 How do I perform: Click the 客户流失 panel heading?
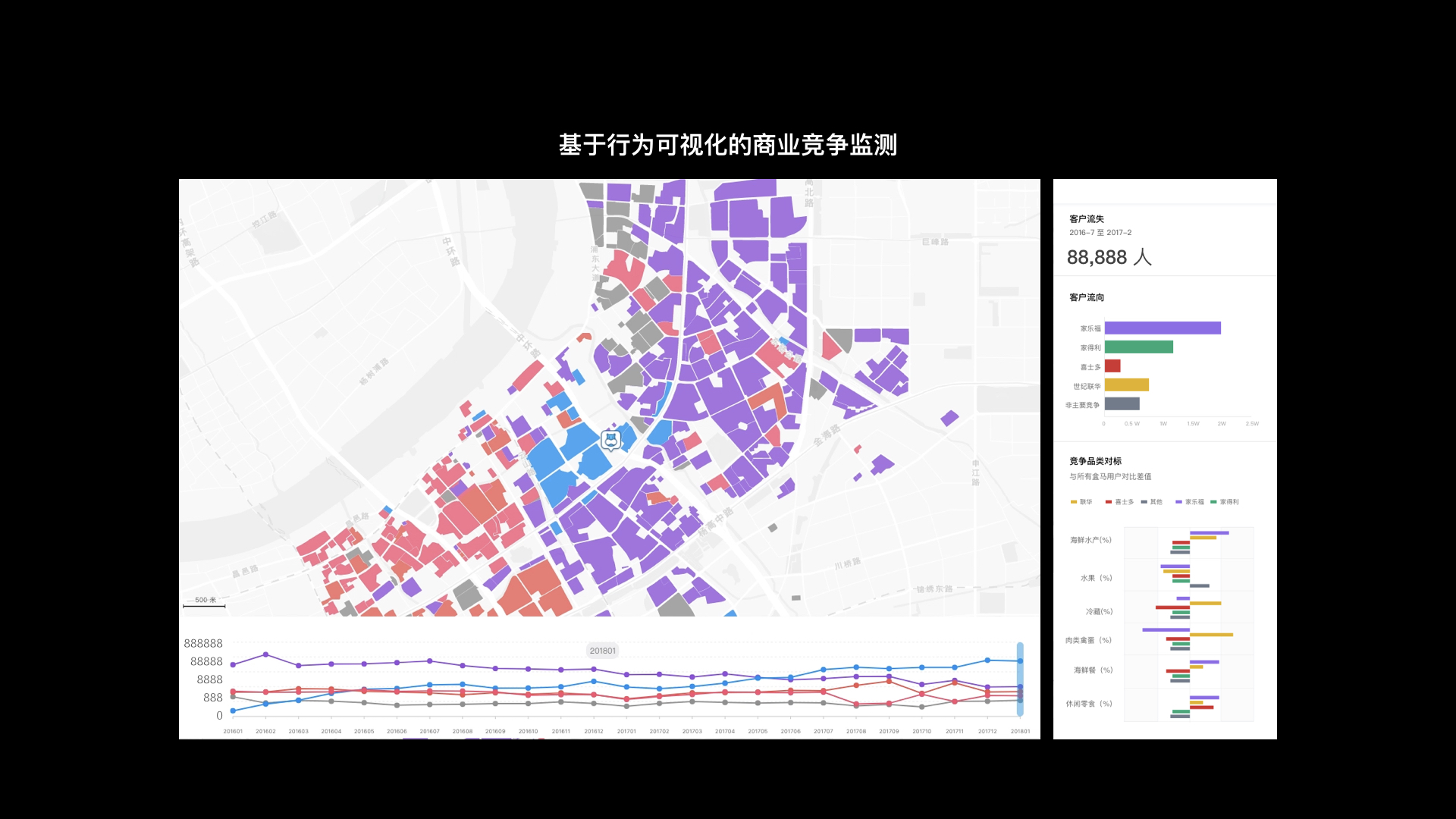pyautogui.click(x=1086, y=219)
